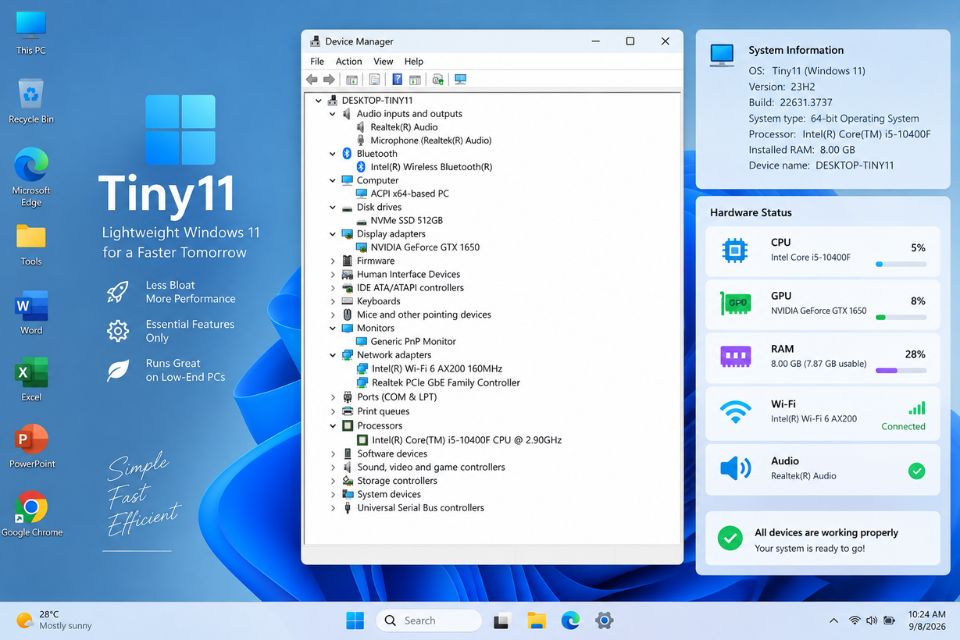Screen dimensions: 960x640
Task: Expand Human Interface Devices category
Action: (x=332, y=274)
